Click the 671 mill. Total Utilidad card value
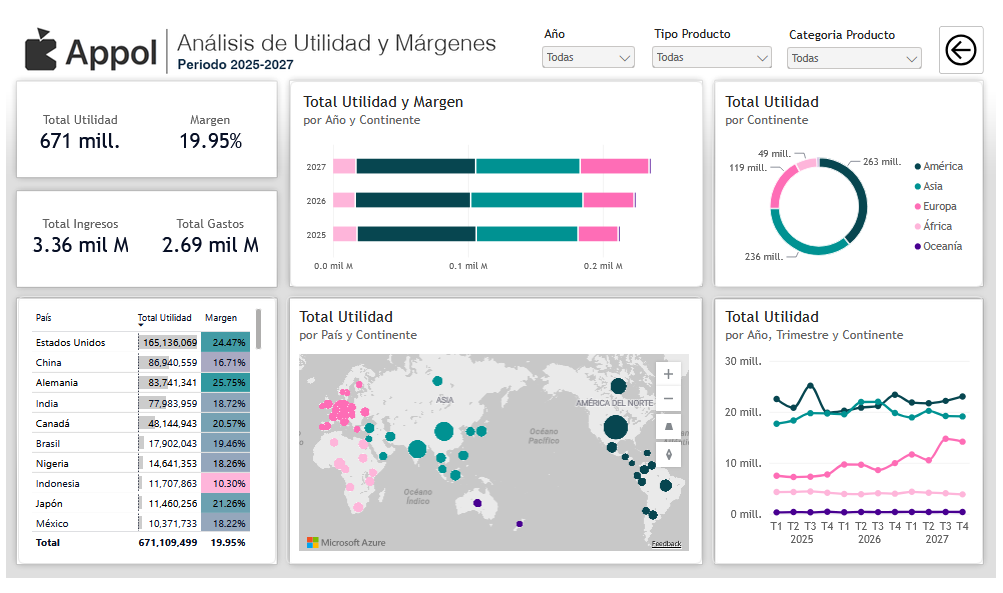The image size is (1003, 593). coord(80,141)
